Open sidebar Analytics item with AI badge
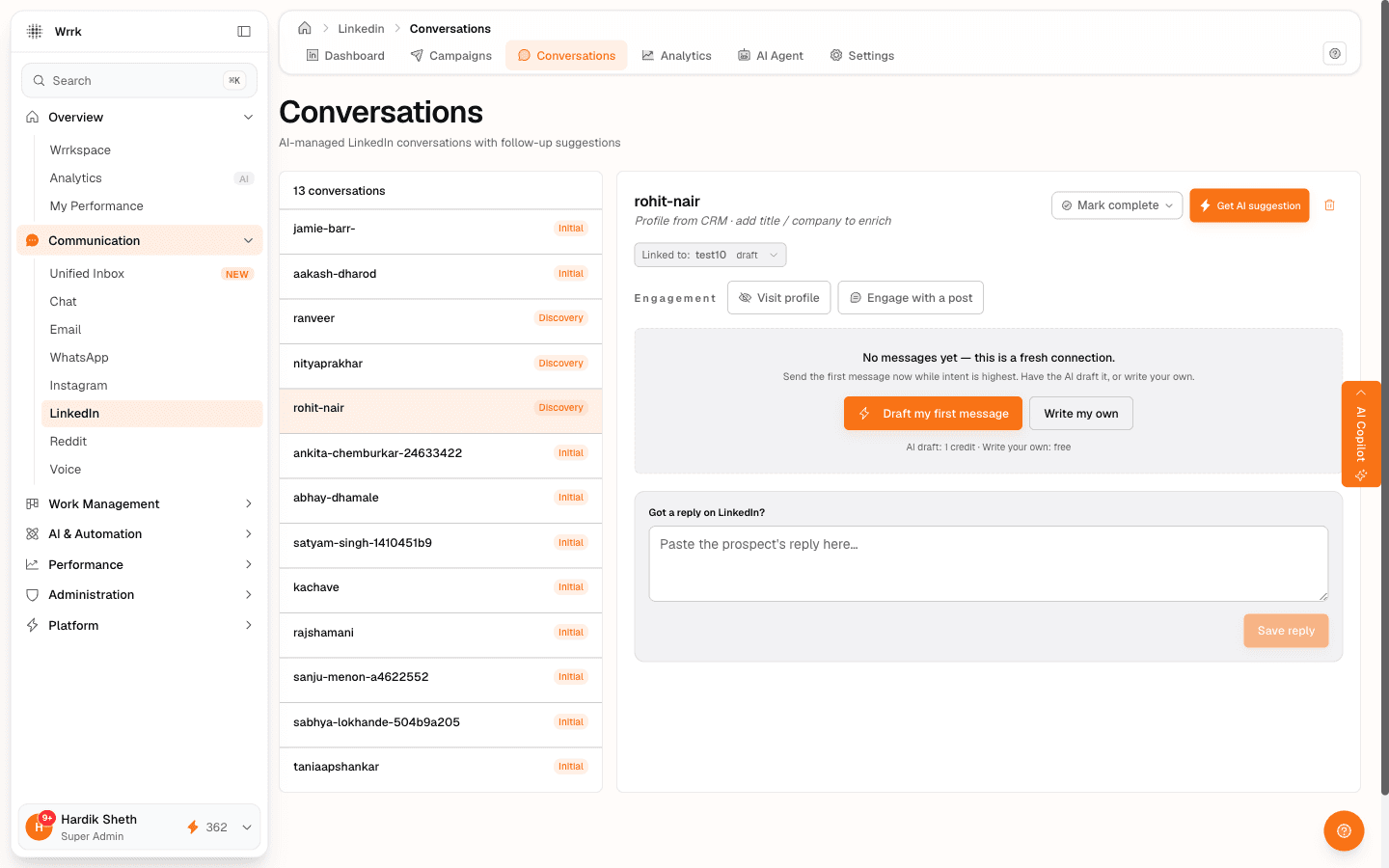 pos(151,178)
